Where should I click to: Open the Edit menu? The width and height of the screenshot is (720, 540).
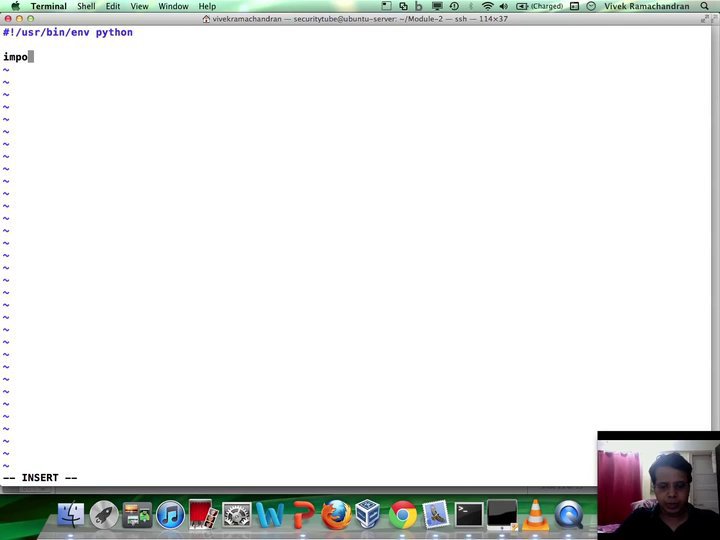(112, 6)
